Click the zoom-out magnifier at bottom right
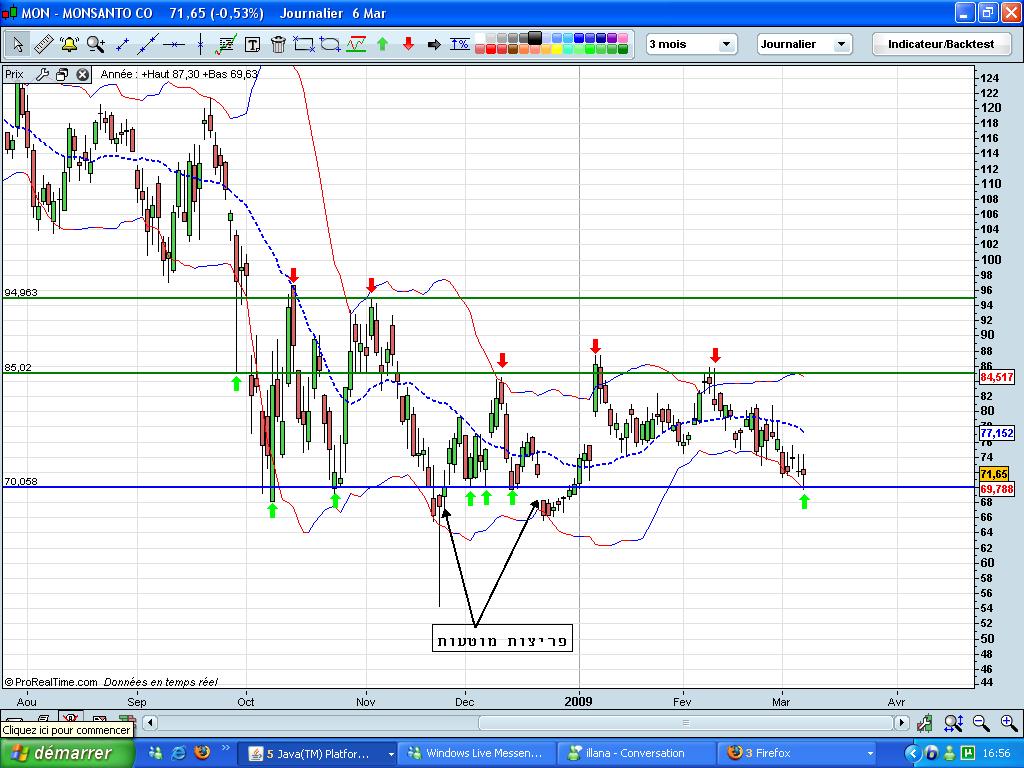Viewport: 1024px width, 768px height. coord(981,722)
